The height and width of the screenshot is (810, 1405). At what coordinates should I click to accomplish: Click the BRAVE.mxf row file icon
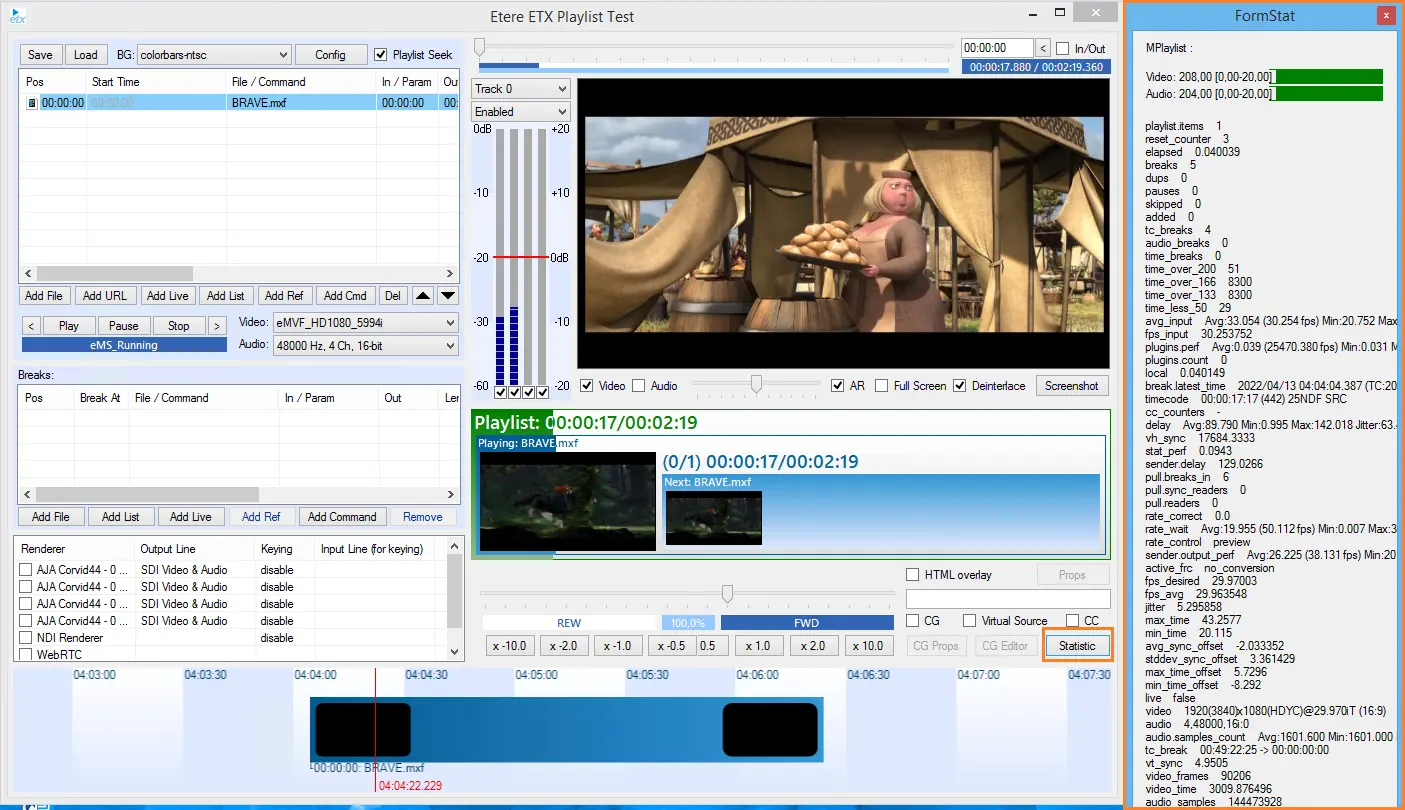click(31, 103)
